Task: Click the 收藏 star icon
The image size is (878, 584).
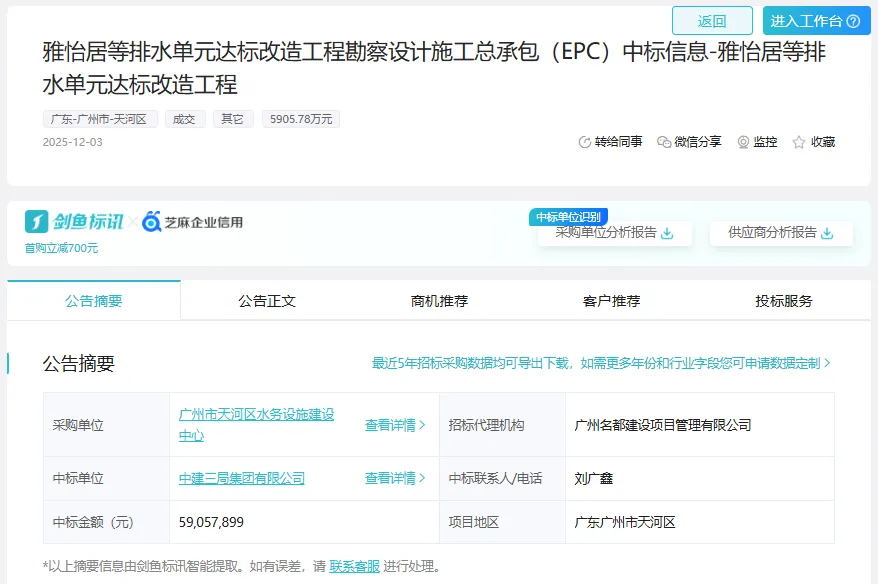Action: pyautogui.click(x=799, y=142)
